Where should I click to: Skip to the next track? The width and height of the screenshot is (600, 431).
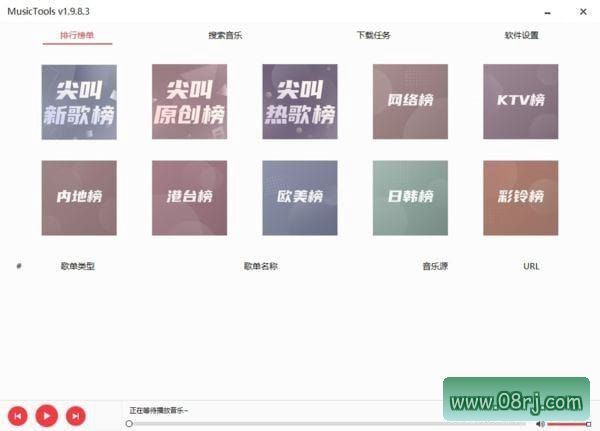tap(76, 416)
